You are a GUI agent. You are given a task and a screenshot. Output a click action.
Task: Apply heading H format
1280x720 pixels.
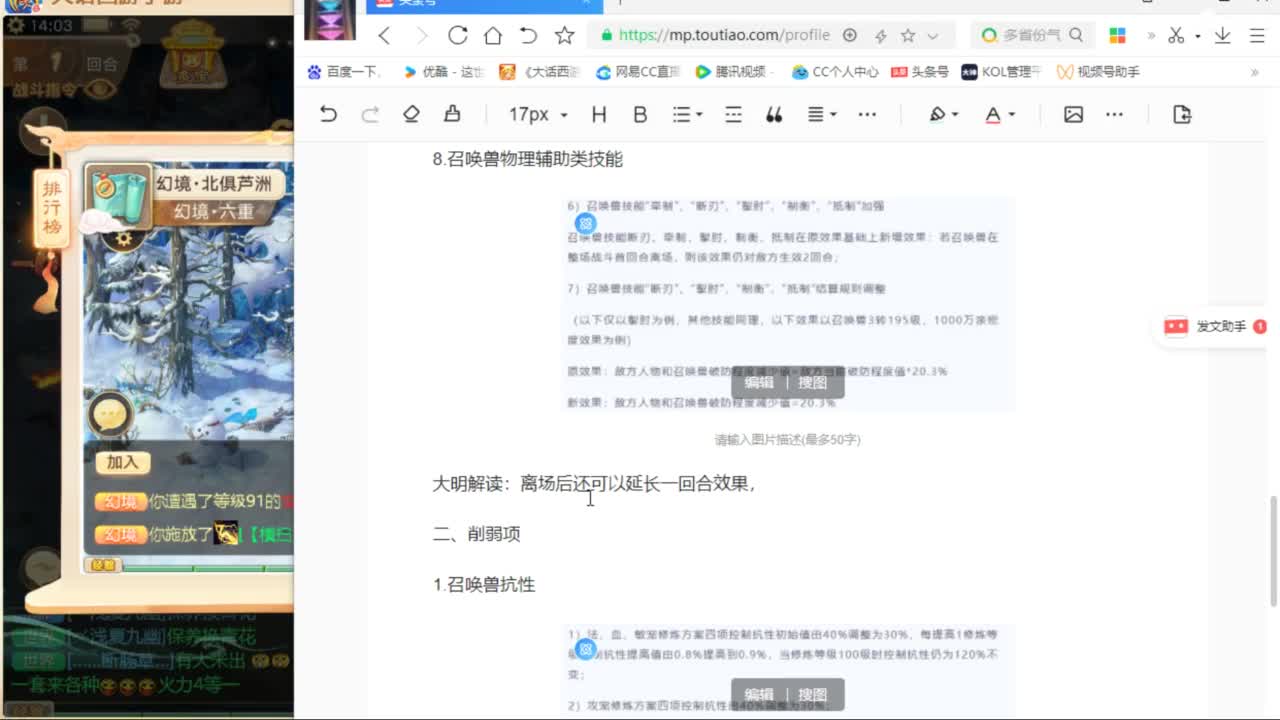coord(599,114)
